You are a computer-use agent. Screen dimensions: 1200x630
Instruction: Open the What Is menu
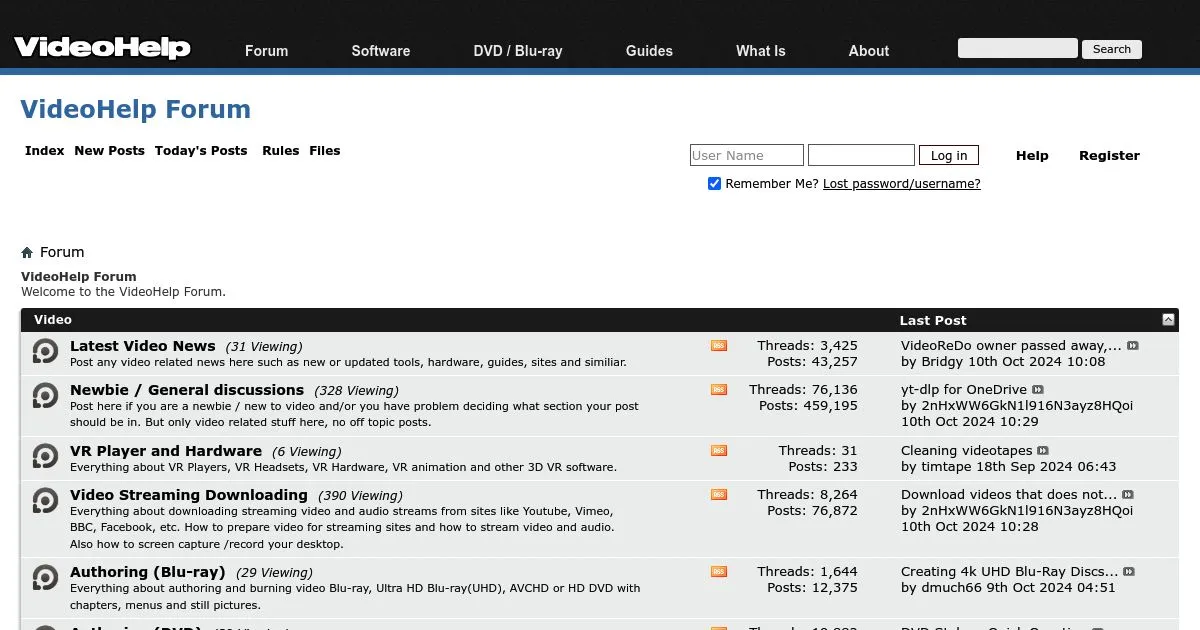click(x=761, y=51)
